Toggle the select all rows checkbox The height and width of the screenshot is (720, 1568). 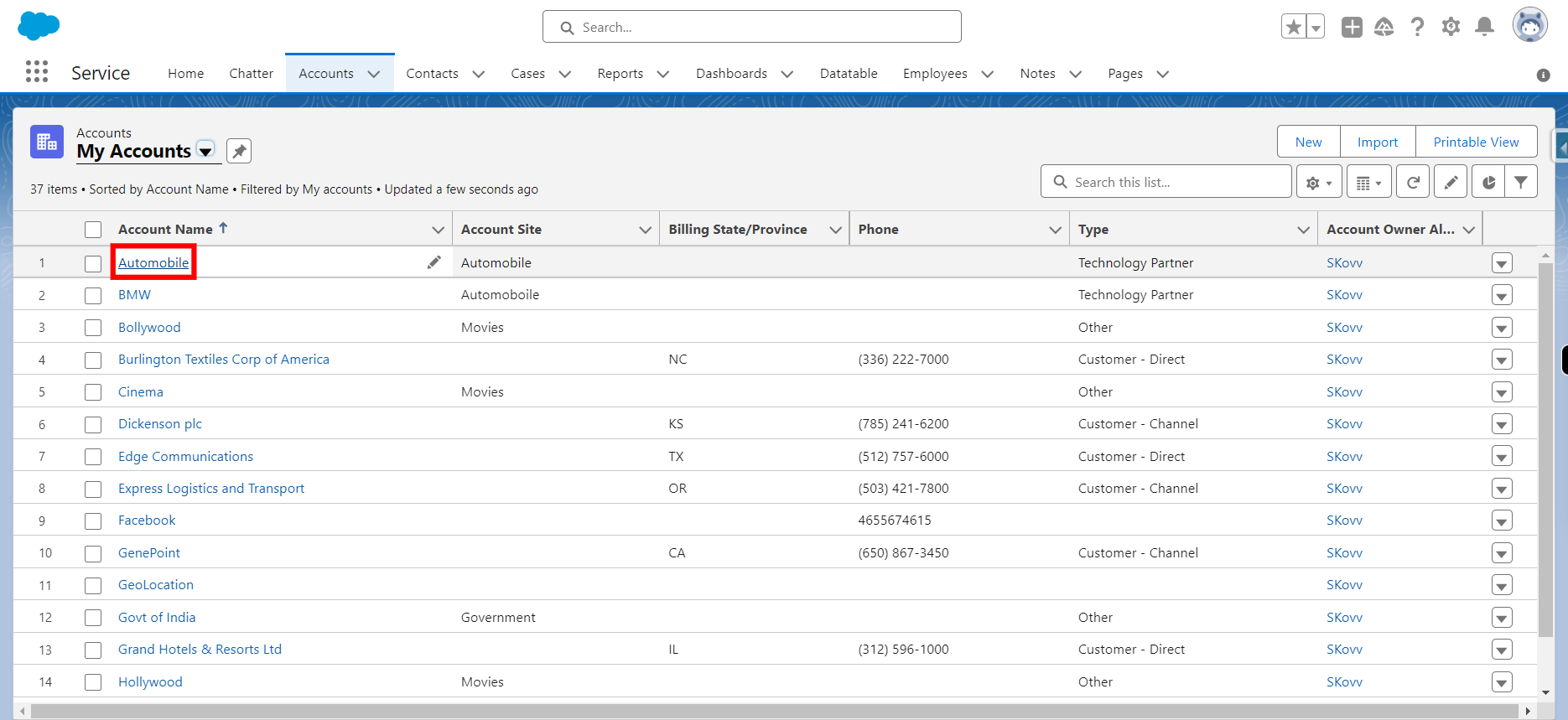(x=93, y=230)
